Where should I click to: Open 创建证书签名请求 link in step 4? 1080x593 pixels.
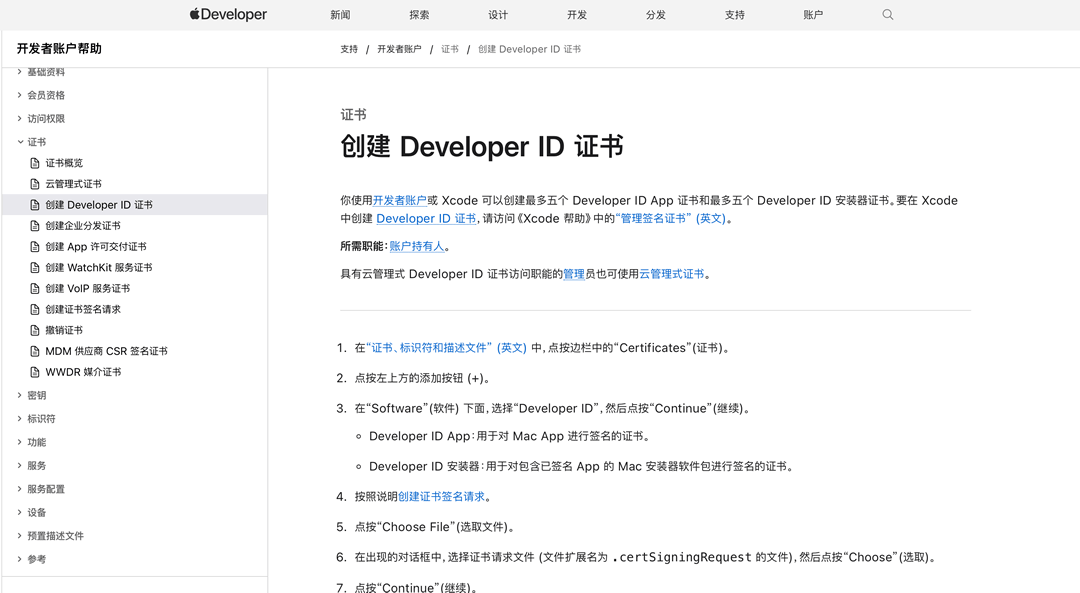point(441,497)
